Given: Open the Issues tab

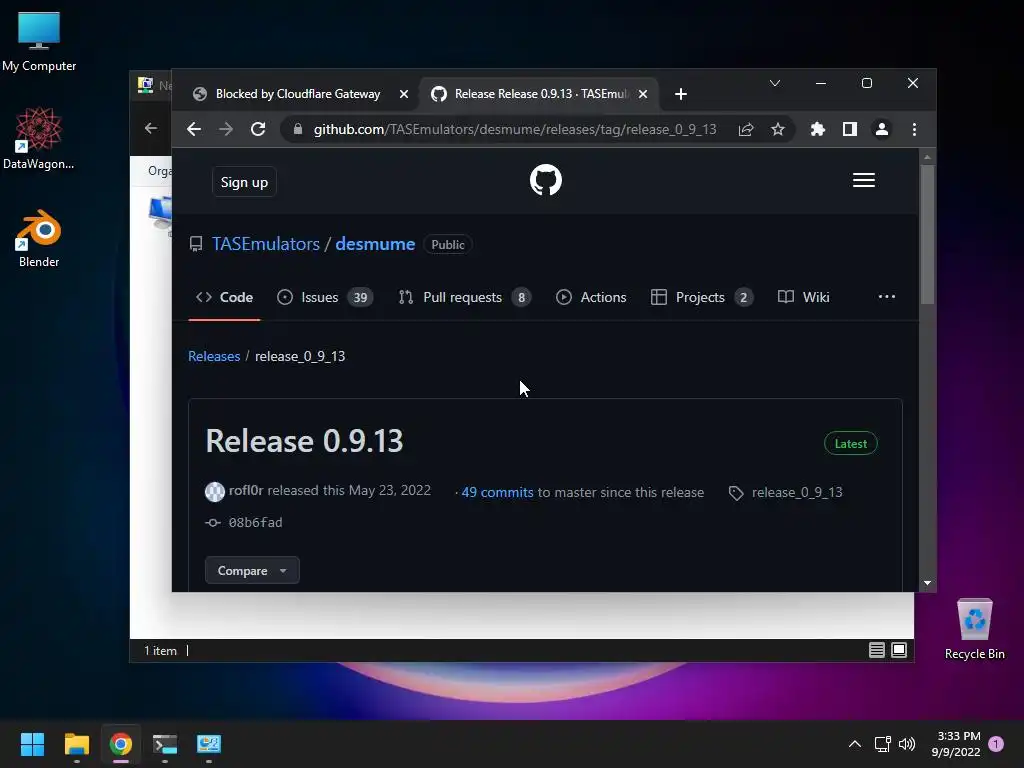Looking at the screenshot, I should (x=325, y=297).
